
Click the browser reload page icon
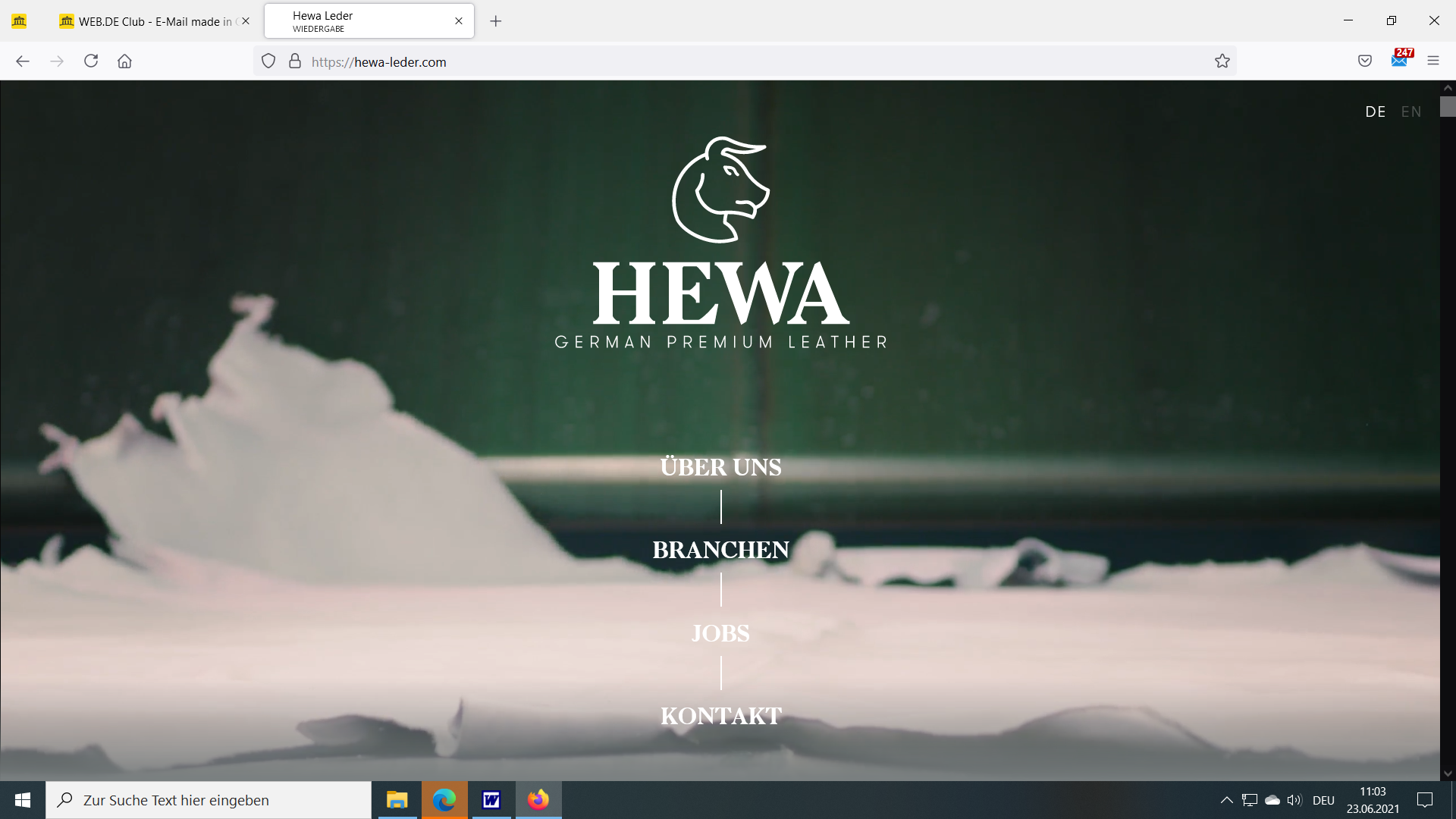pos(91,61)
